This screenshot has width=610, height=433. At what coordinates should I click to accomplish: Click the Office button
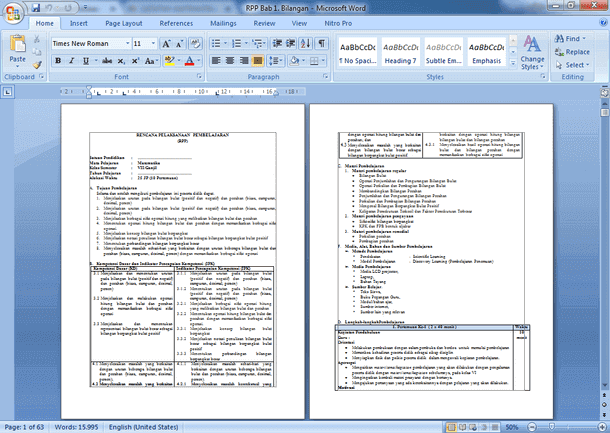click(x=13, y=13)
